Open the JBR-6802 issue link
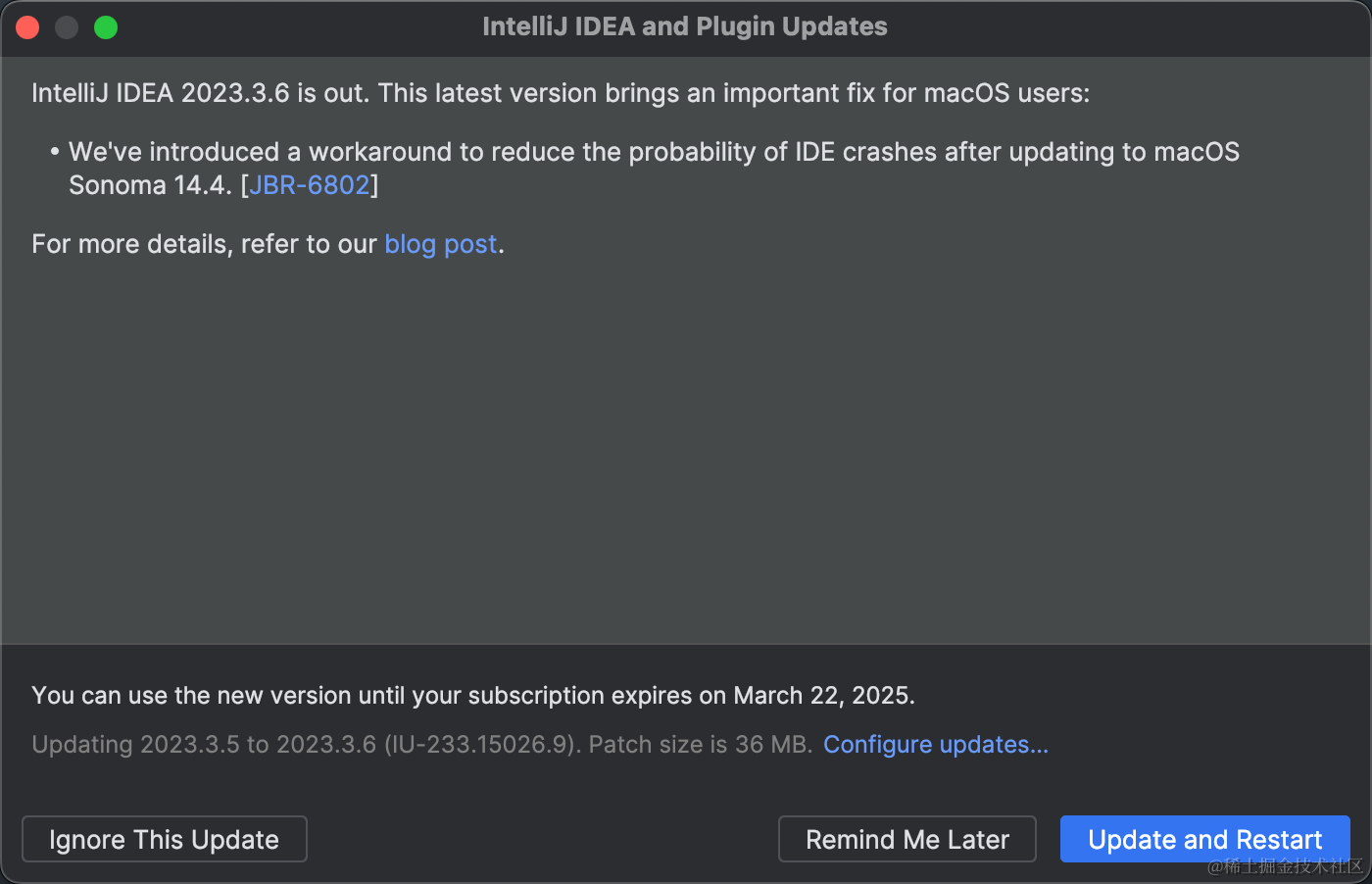 (x=309, y=184)
